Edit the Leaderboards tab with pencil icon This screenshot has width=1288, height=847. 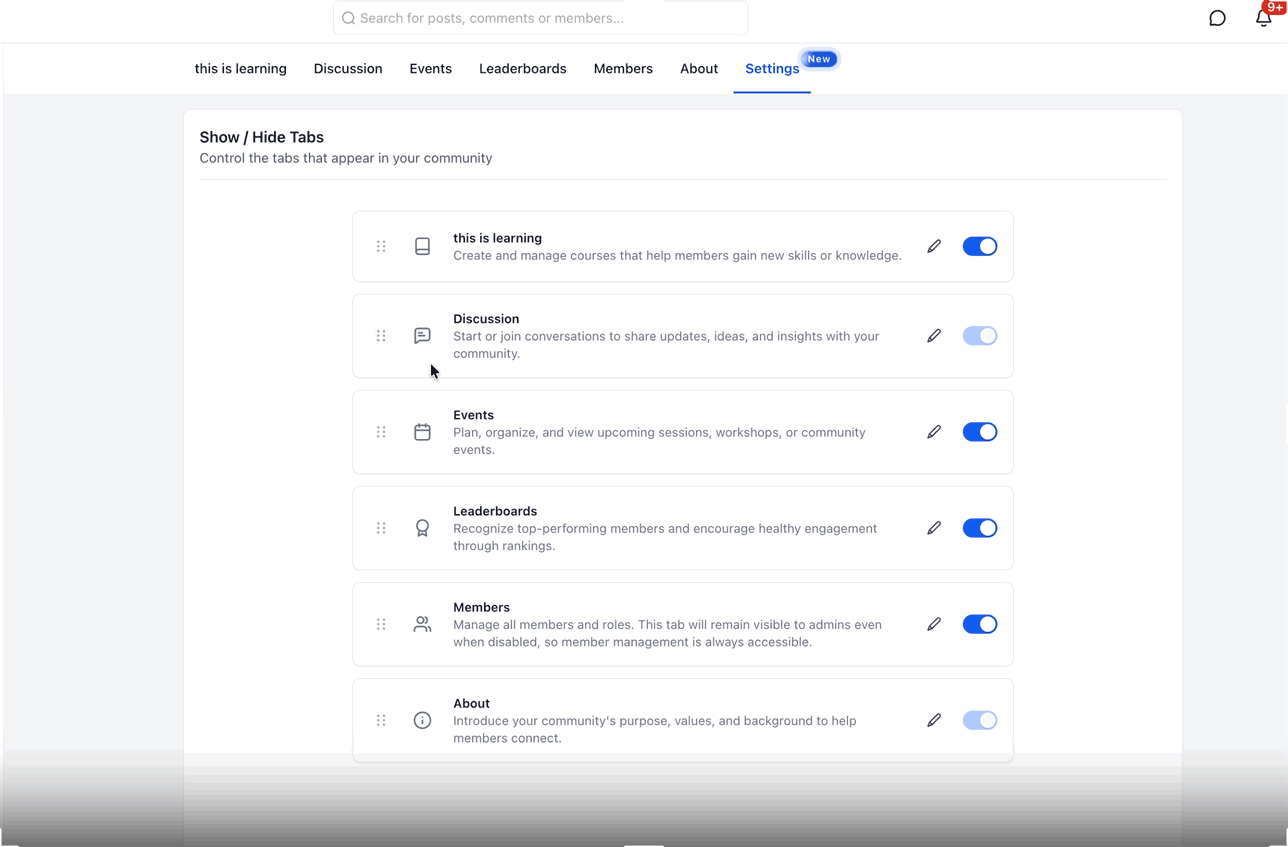pos(934,528)
